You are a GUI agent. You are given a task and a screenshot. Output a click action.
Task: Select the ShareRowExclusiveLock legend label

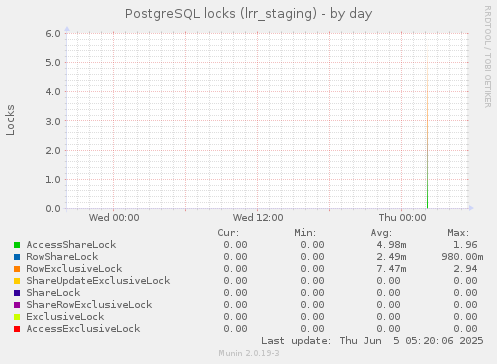(89, 305)
